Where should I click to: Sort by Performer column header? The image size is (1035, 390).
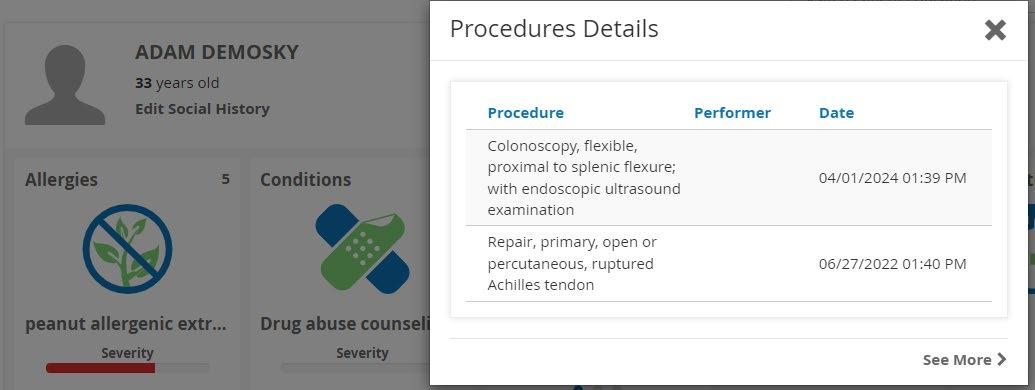(x=732, y=113)
